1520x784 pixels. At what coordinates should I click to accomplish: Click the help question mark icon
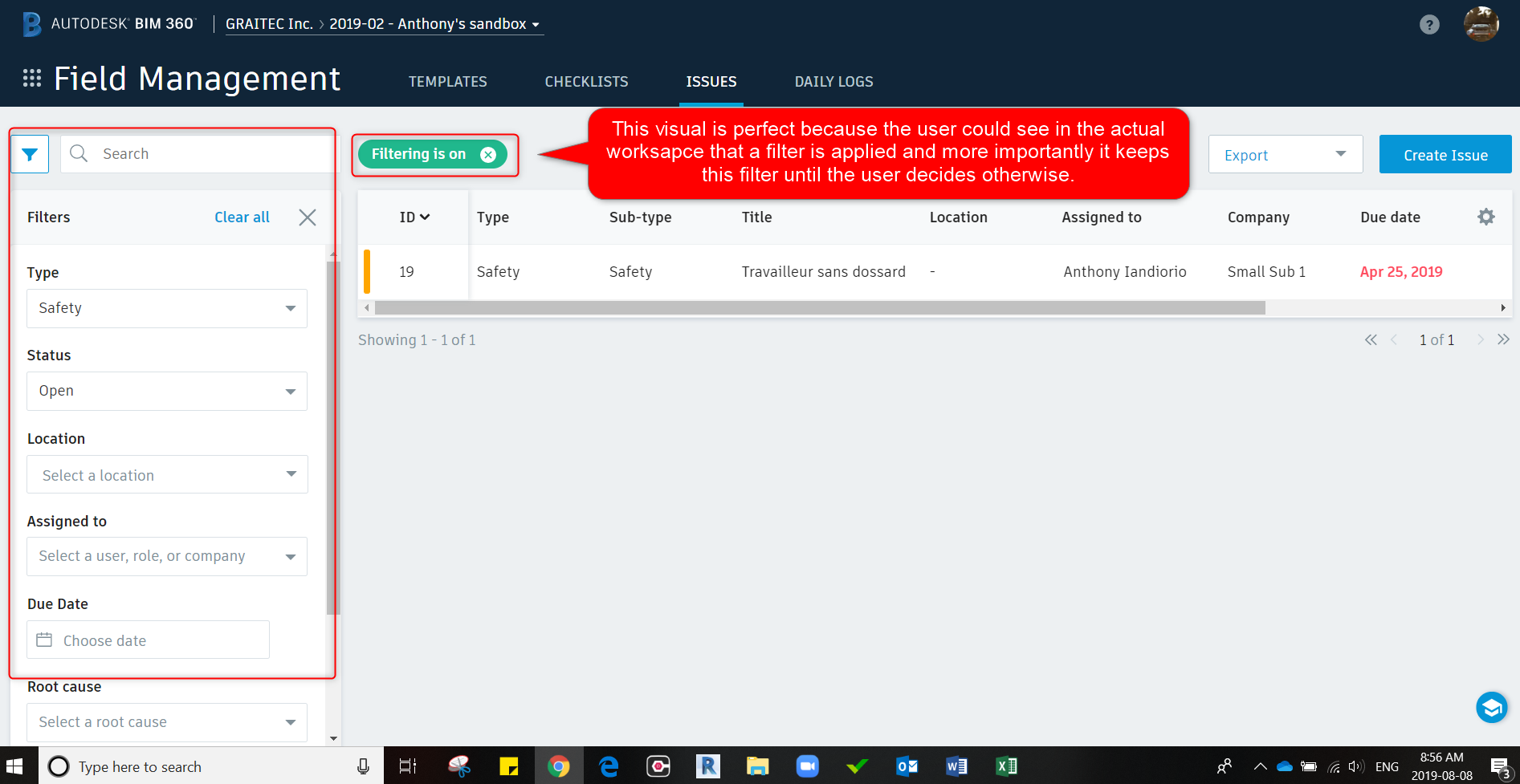pos(1429,24)
